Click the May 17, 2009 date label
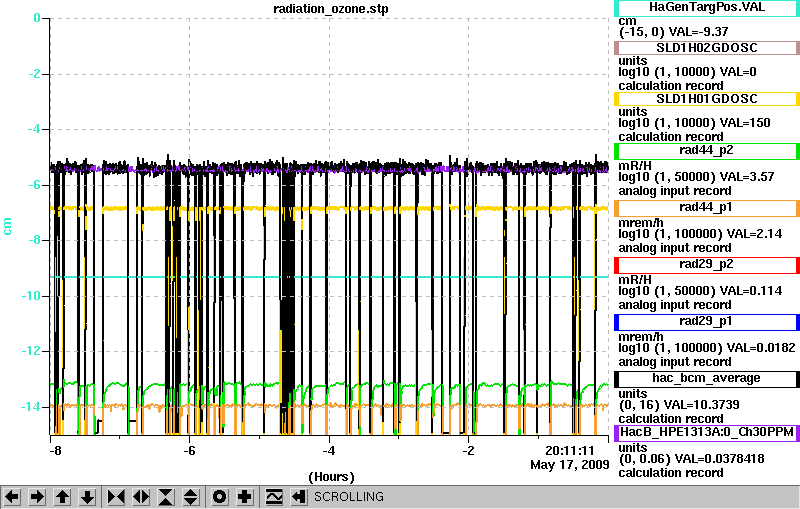The height and width of the screenshot is (509, 800). click(x=570, y=465)
